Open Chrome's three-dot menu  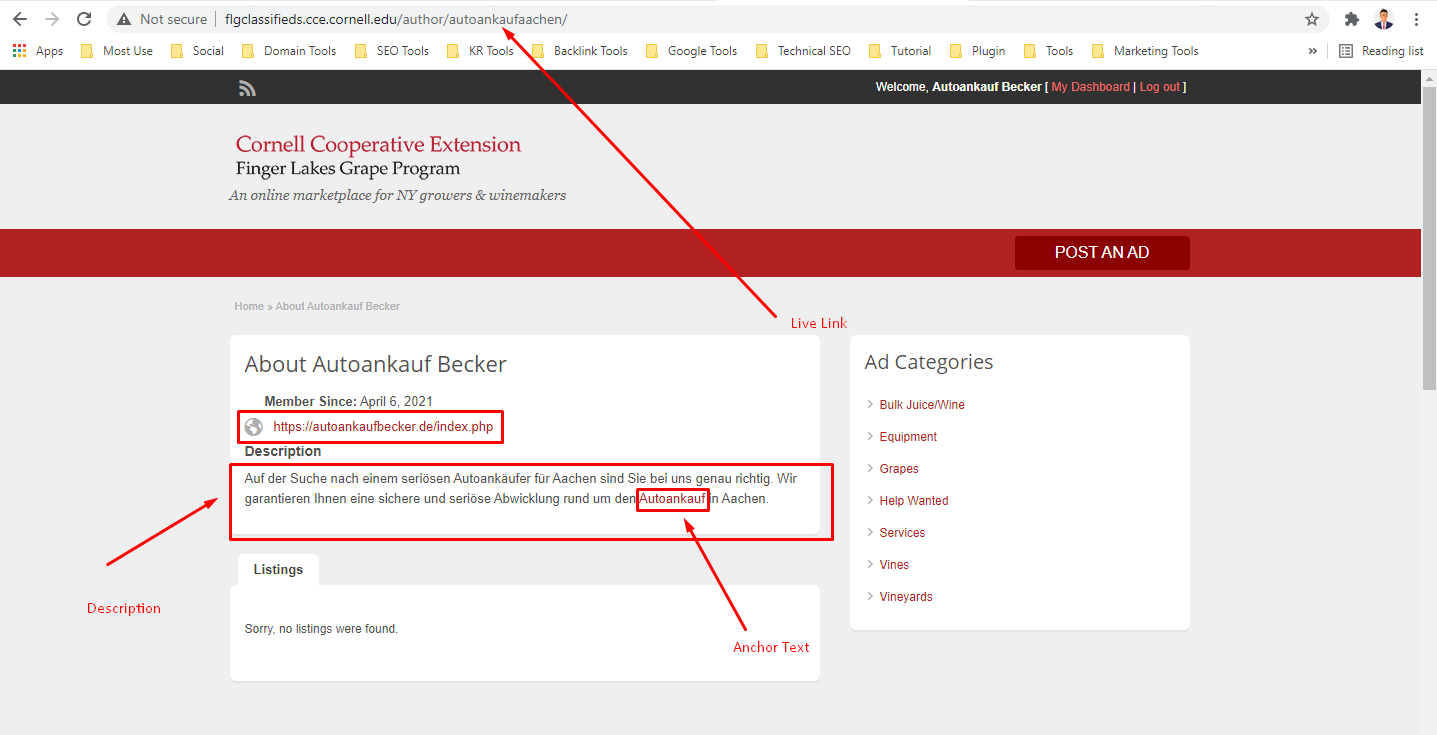pos(1417,19)
